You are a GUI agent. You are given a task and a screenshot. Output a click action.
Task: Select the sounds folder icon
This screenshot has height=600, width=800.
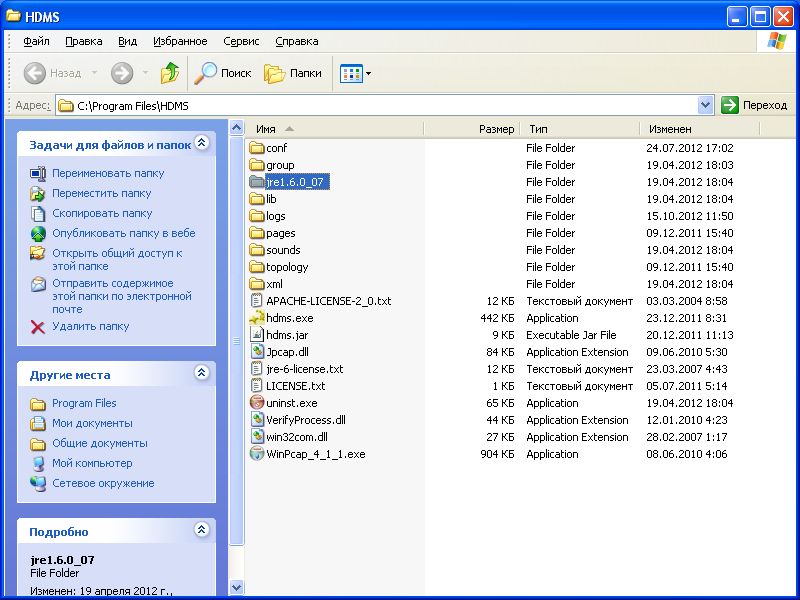click(257, 250)
